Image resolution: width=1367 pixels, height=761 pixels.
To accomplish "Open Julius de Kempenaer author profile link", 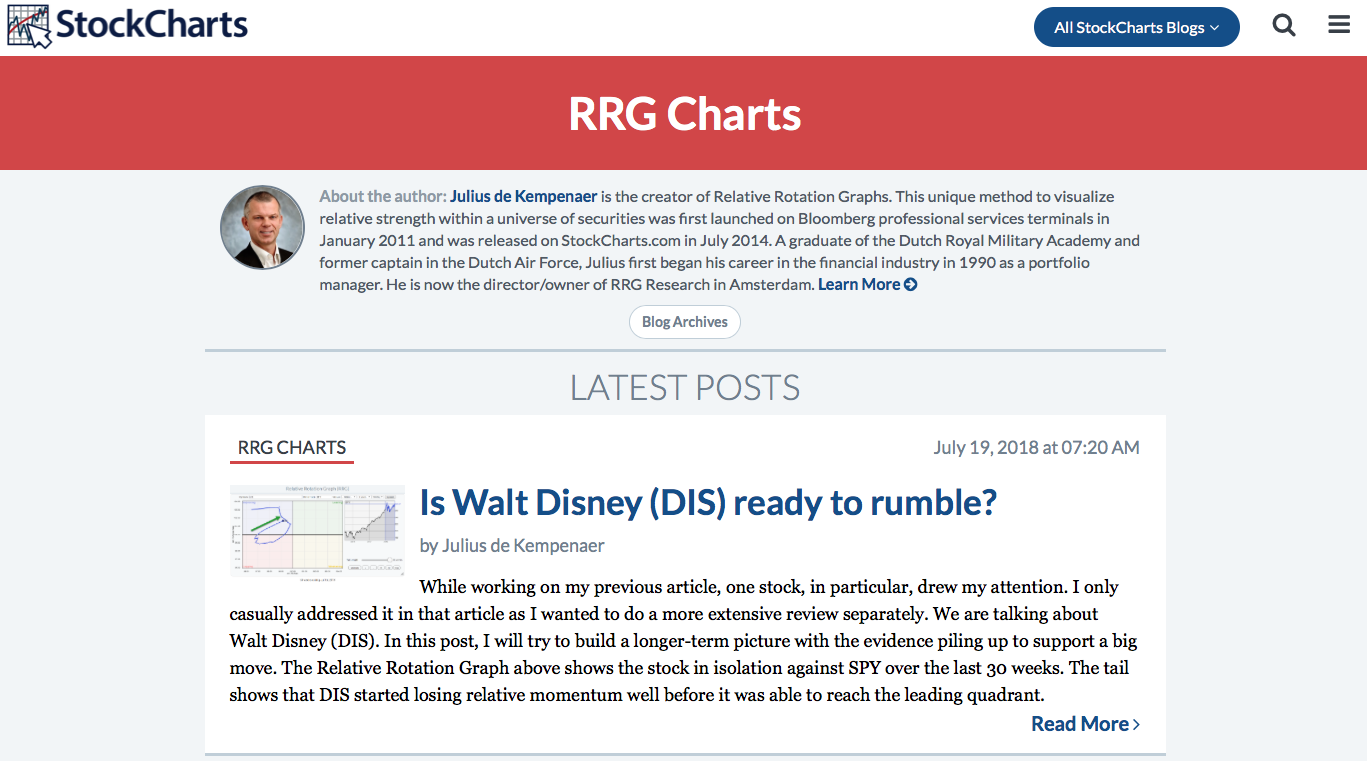I will 524,196.
